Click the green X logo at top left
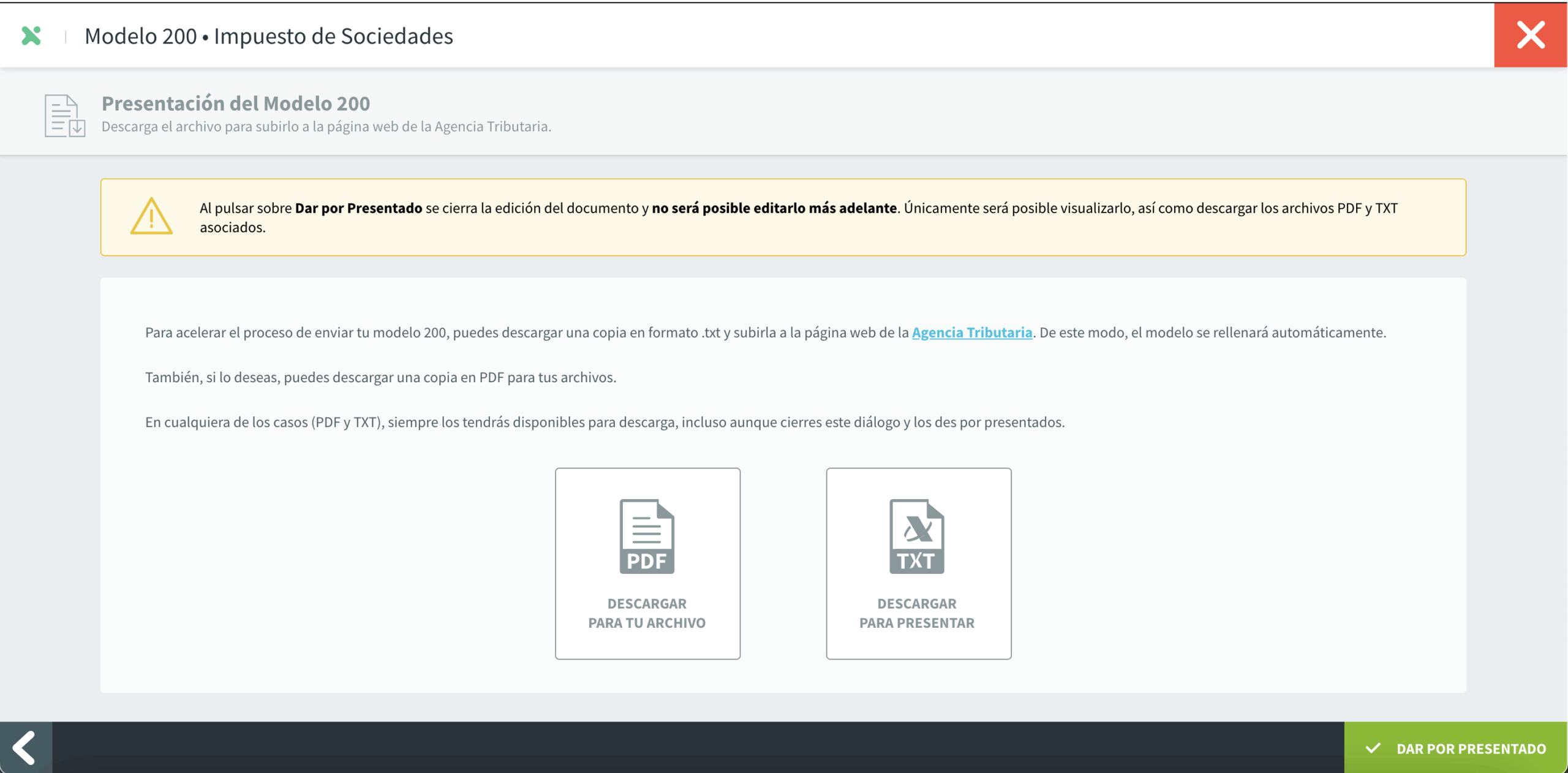 coord(31,36)
